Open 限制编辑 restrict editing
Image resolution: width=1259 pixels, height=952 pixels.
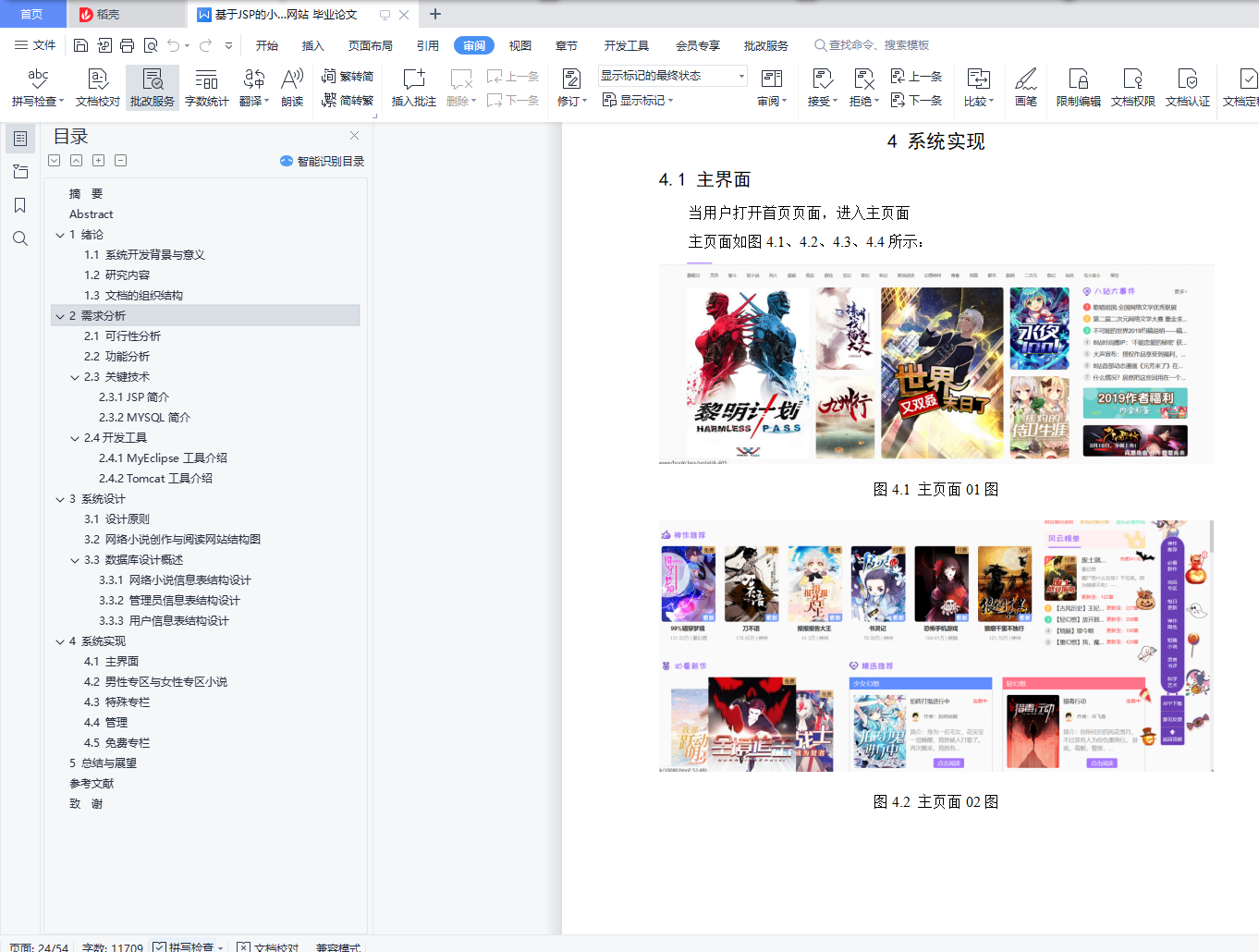[1079, 88]
